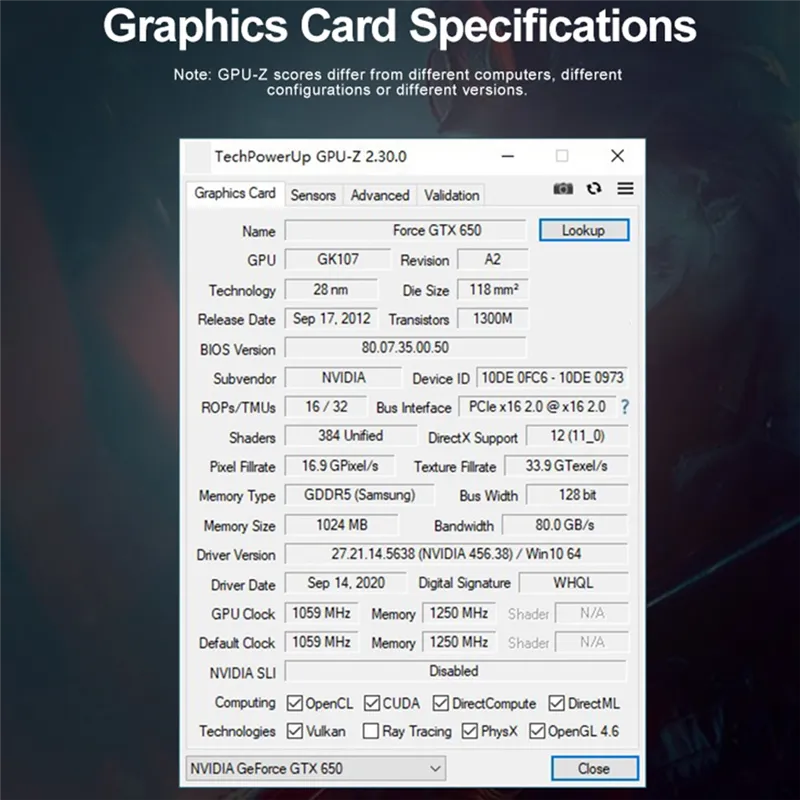Click the refresh icon in the toolbar
This screenshot has height=800, width=800.
(593, 188)
